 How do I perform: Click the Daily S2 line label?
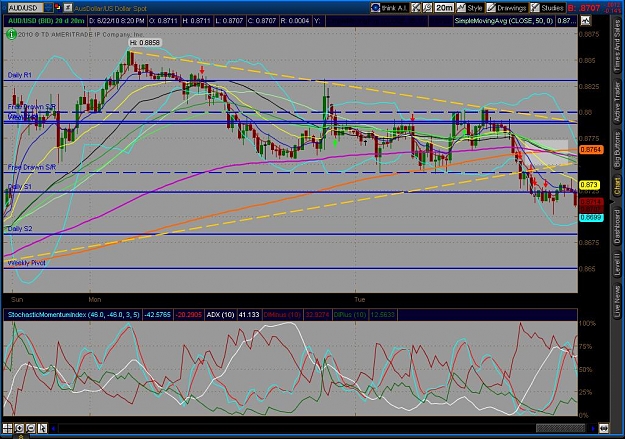point(20,229)
